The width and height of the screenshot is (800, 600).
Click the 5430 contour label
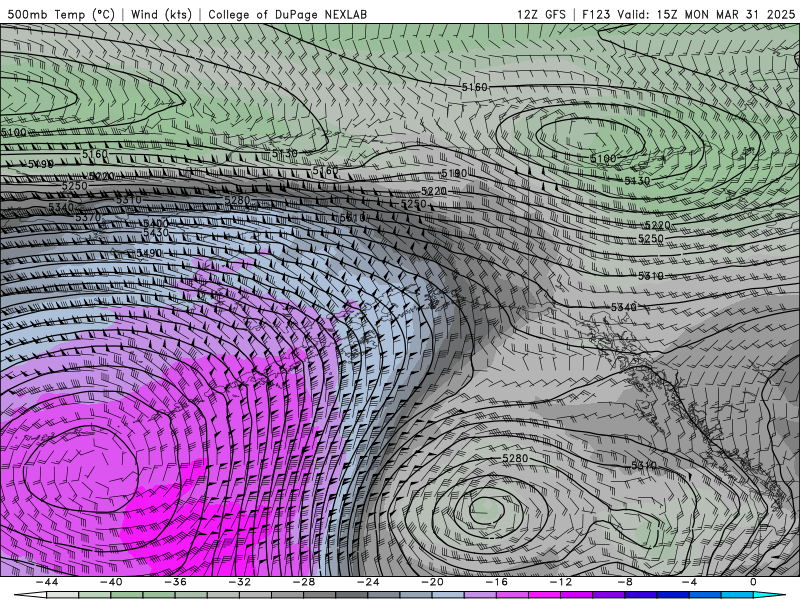point(156,232)
